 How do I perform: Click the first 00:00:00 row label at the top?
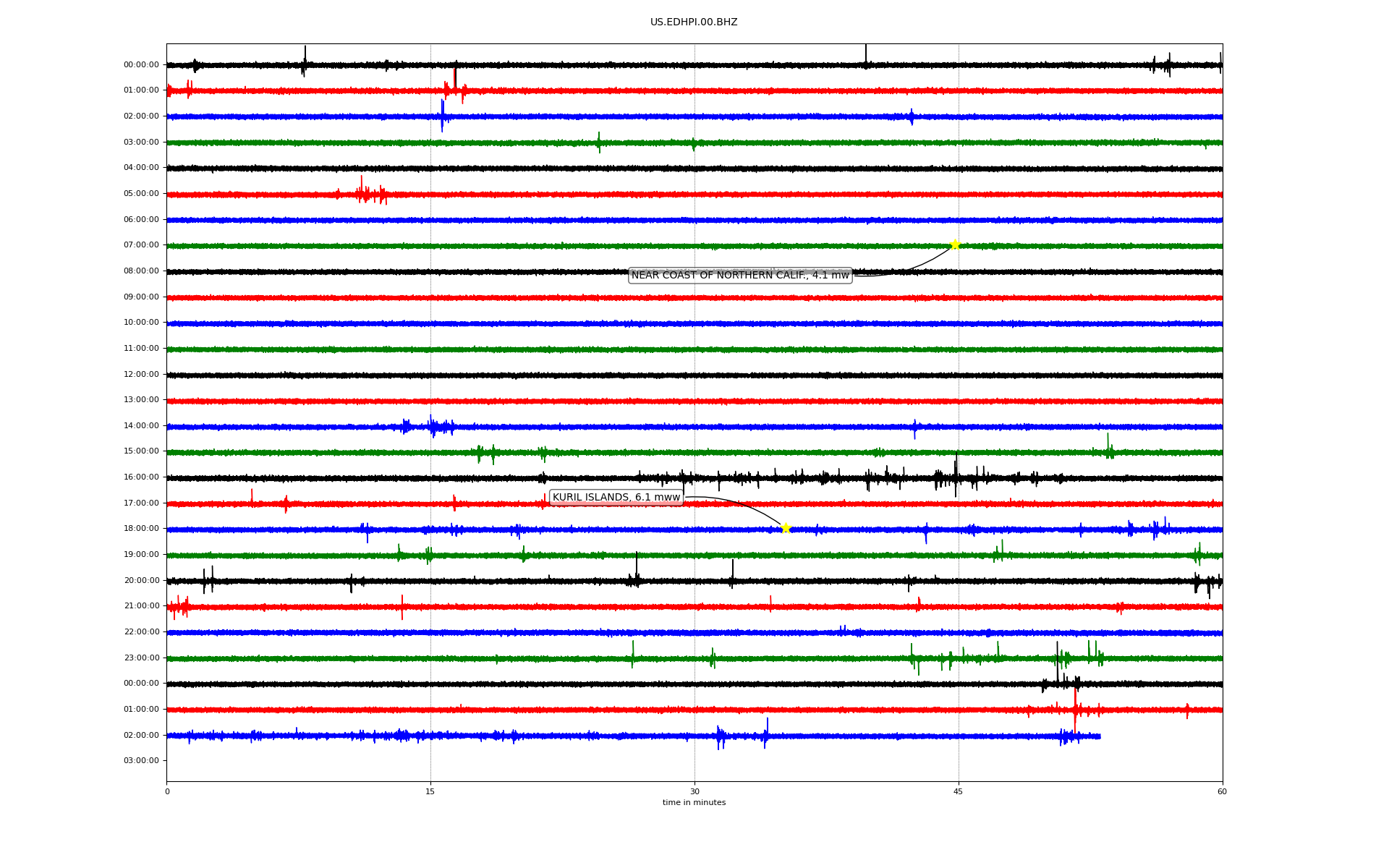(141, 64)
